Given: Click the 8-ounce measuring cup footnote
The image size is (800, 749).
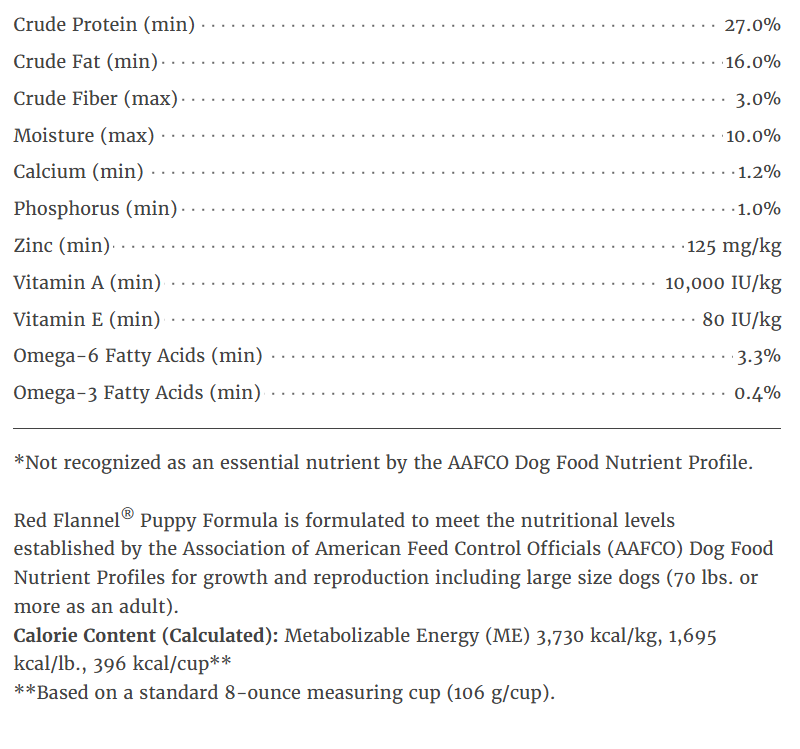Looking at the screenshot, I should 285,692.
